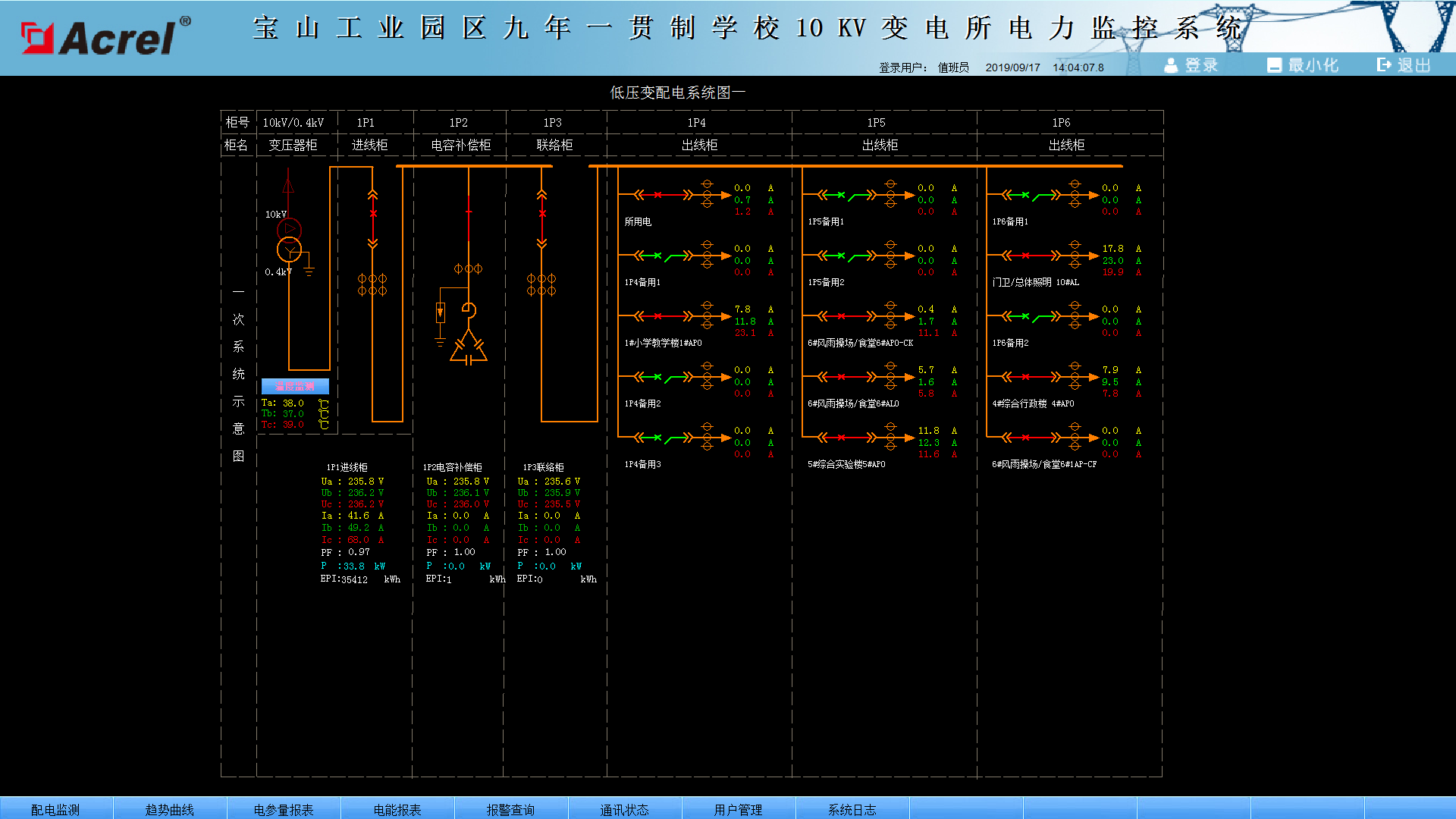The image size is (1456, 819).
Task: Click the 5#综合实验楼5#AP0 feeder label
Action: click(846, 464)
